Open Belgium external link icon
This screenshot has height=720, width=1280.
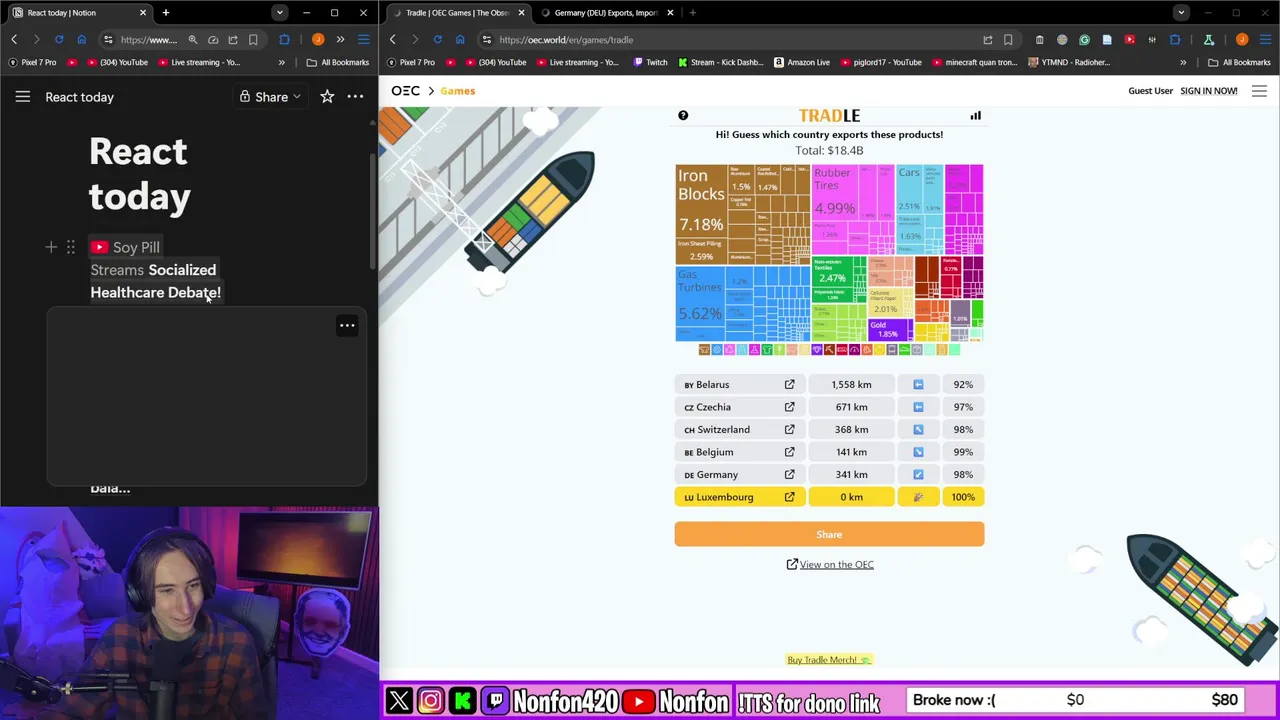click(x=789, y=452)
